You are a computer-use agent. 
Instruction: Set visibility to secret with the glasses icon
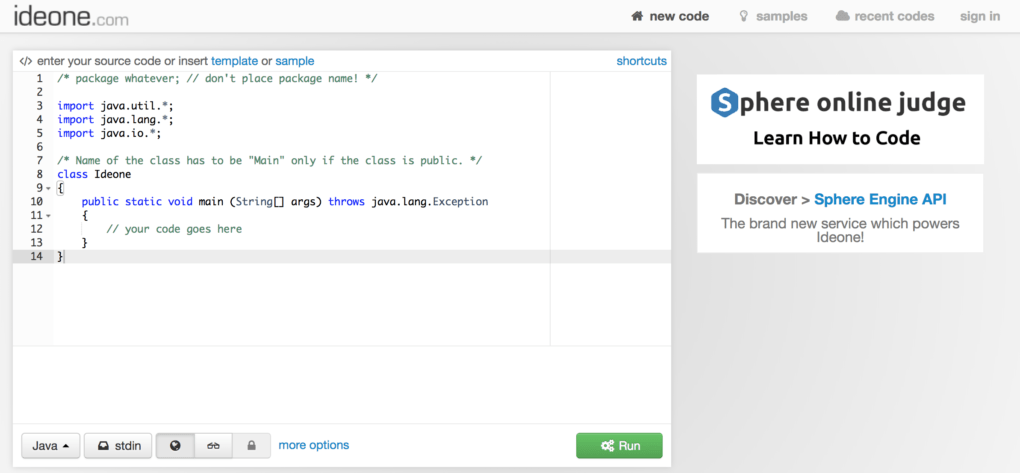[213, 446]
